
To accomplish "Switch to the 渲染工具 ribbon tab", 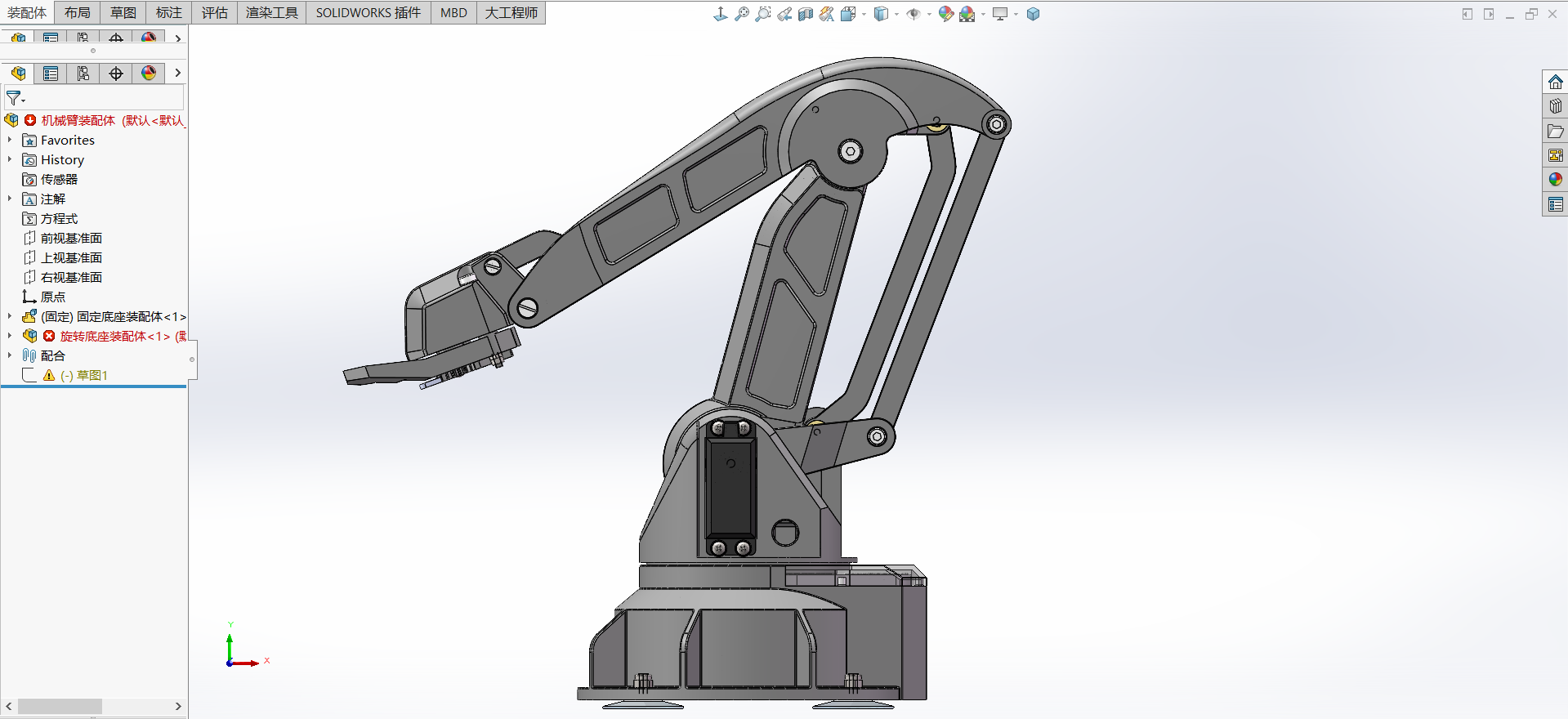I will pyautogui.click(x=272, y=12).
